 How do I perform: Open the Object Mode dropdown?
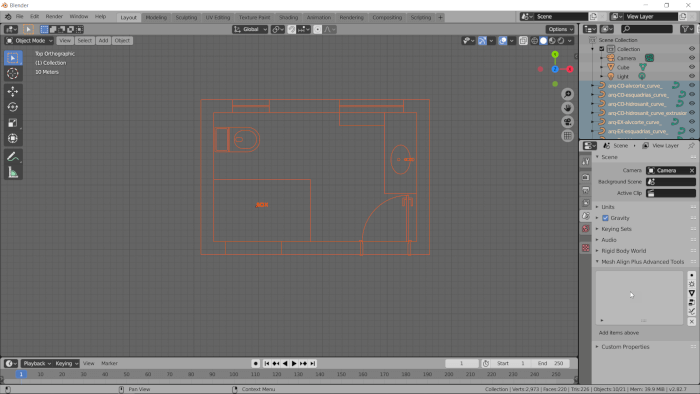(29, 41)
